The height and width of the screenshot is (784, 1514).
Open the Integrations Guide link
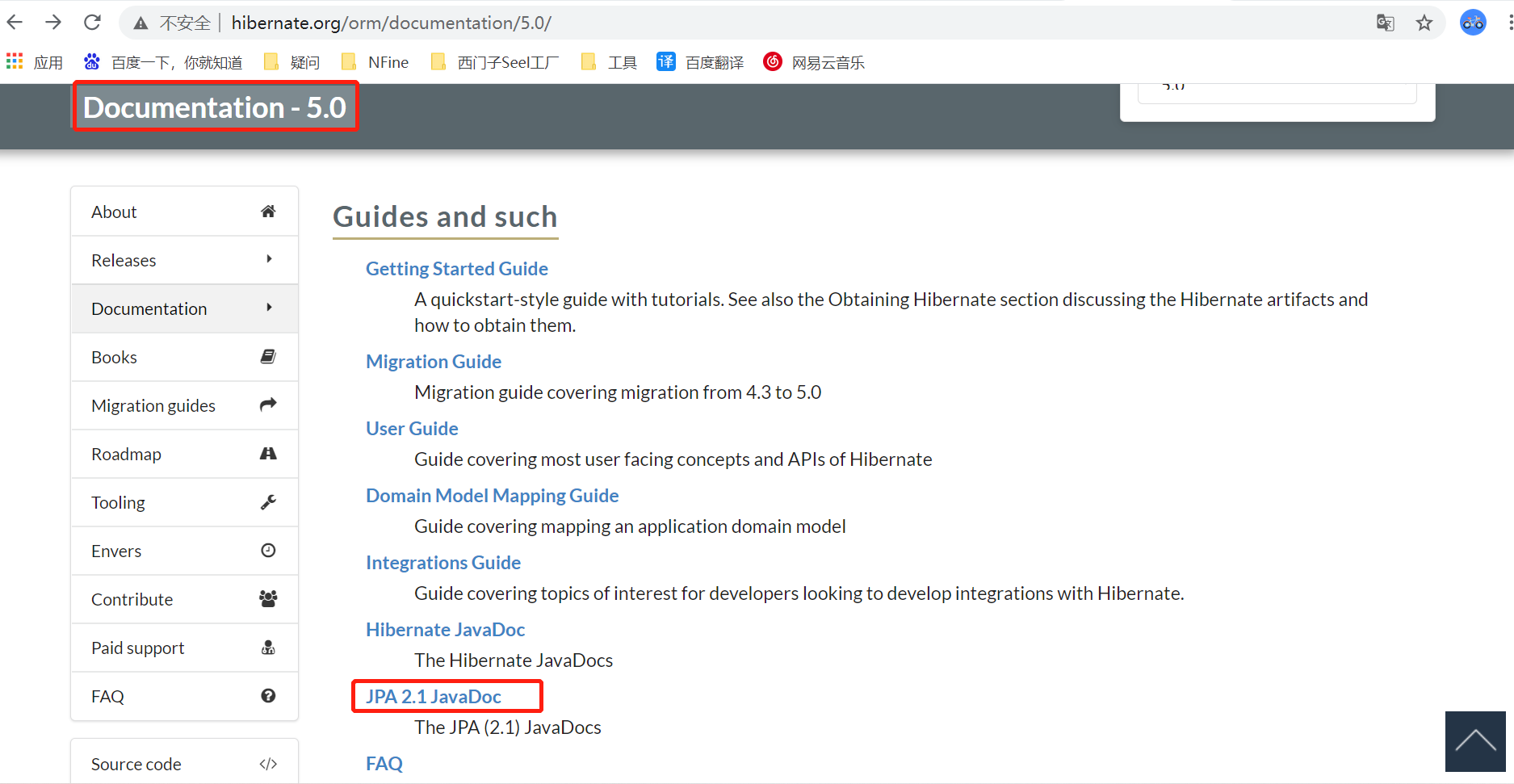pyautogui.click(x=443, y=563)
